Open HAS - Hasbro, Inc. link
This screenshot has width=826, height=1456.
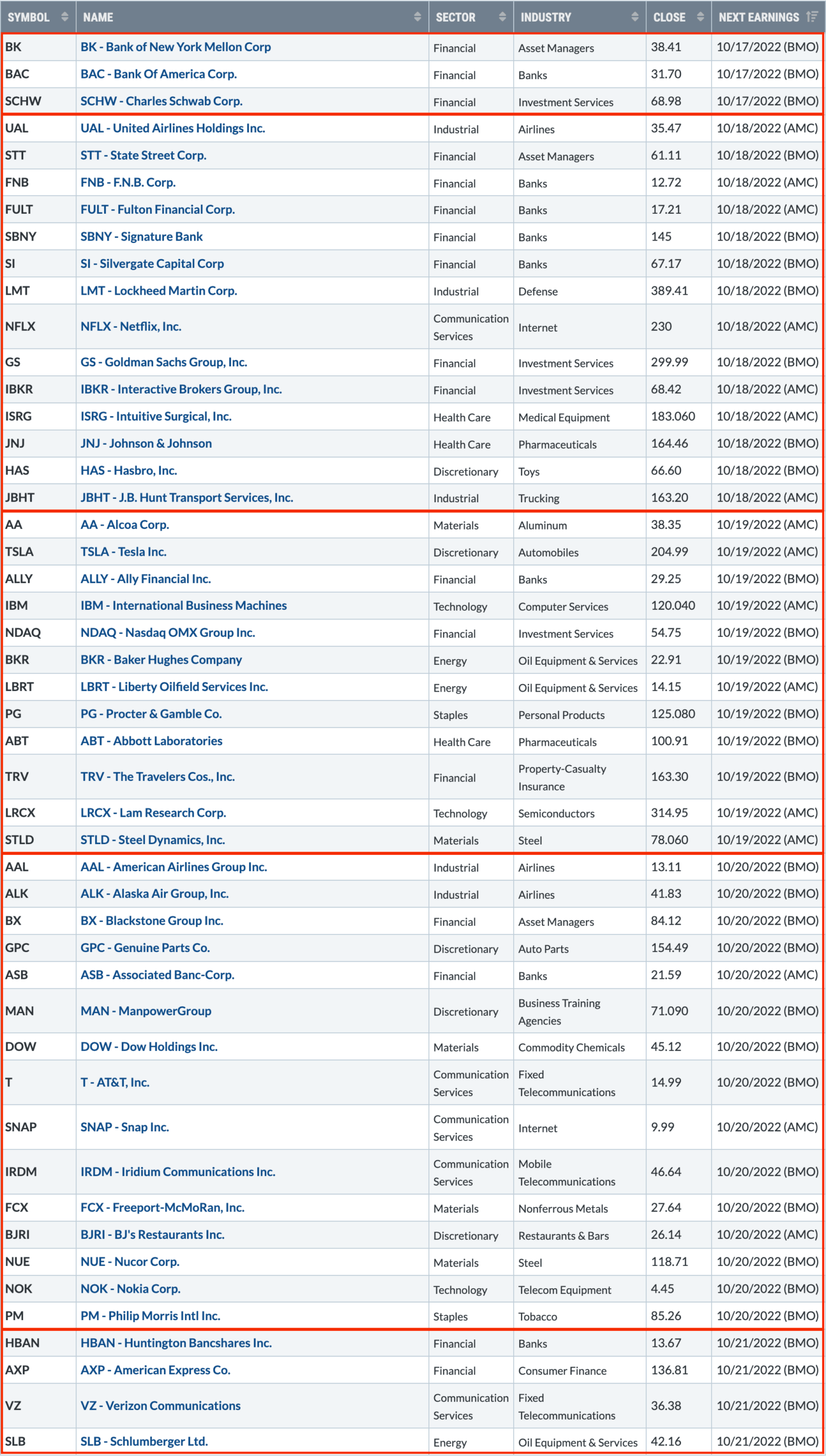click(x=129, y=471)
